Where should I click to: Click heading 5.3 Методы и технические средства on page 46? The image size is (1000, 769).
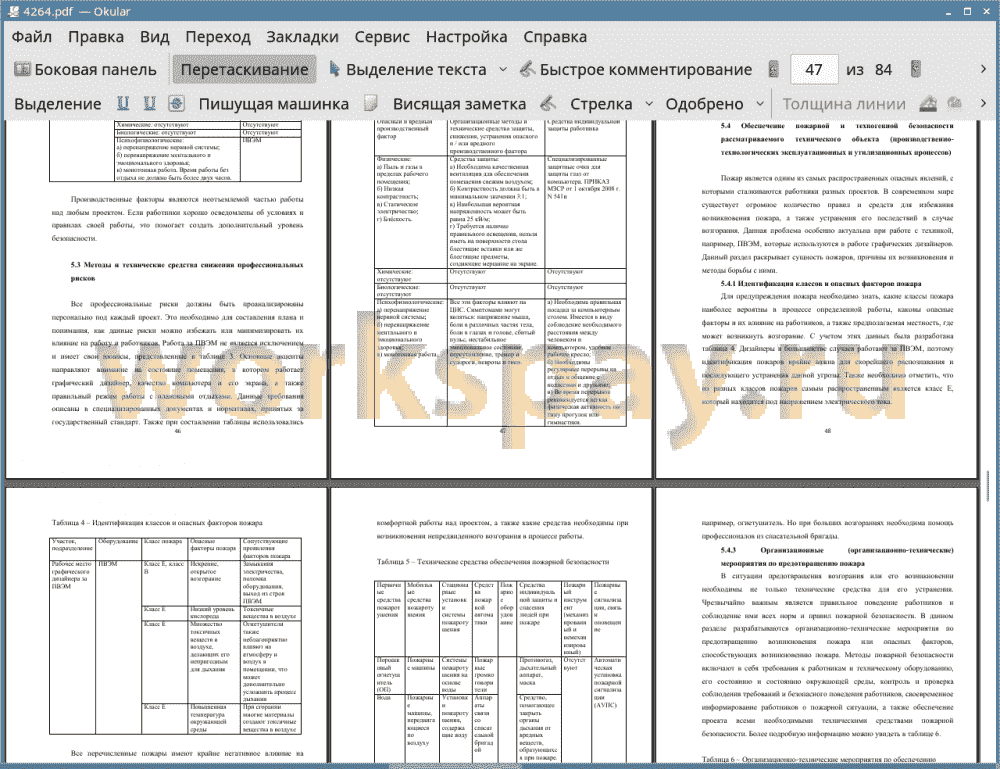(x=187, y=271)
